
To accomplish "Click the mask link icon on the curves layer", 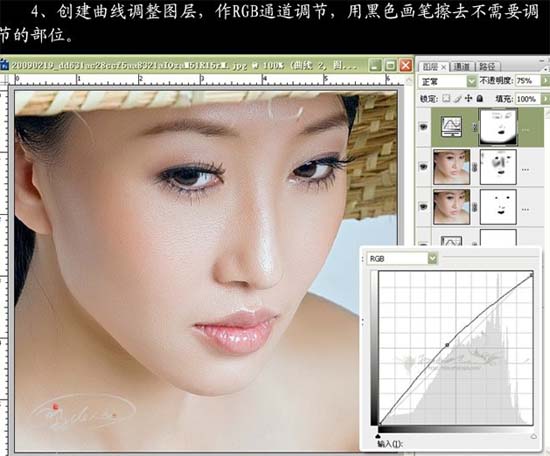I will [x=475, y=127].
